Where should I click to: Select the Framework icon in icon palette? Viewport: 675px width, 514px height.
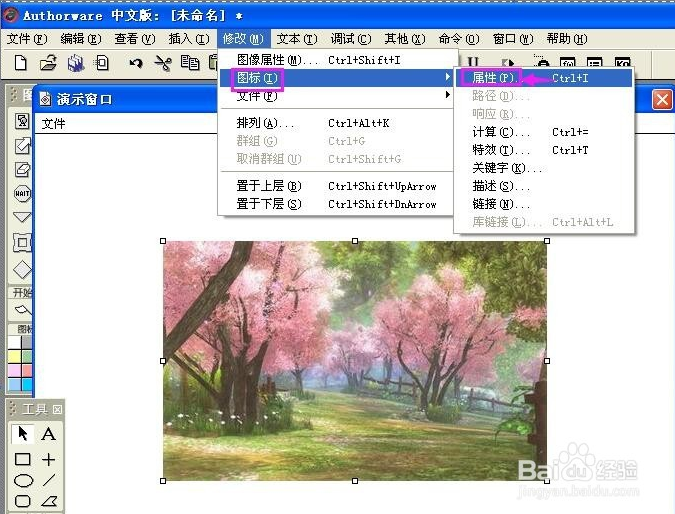pos(22,242)
